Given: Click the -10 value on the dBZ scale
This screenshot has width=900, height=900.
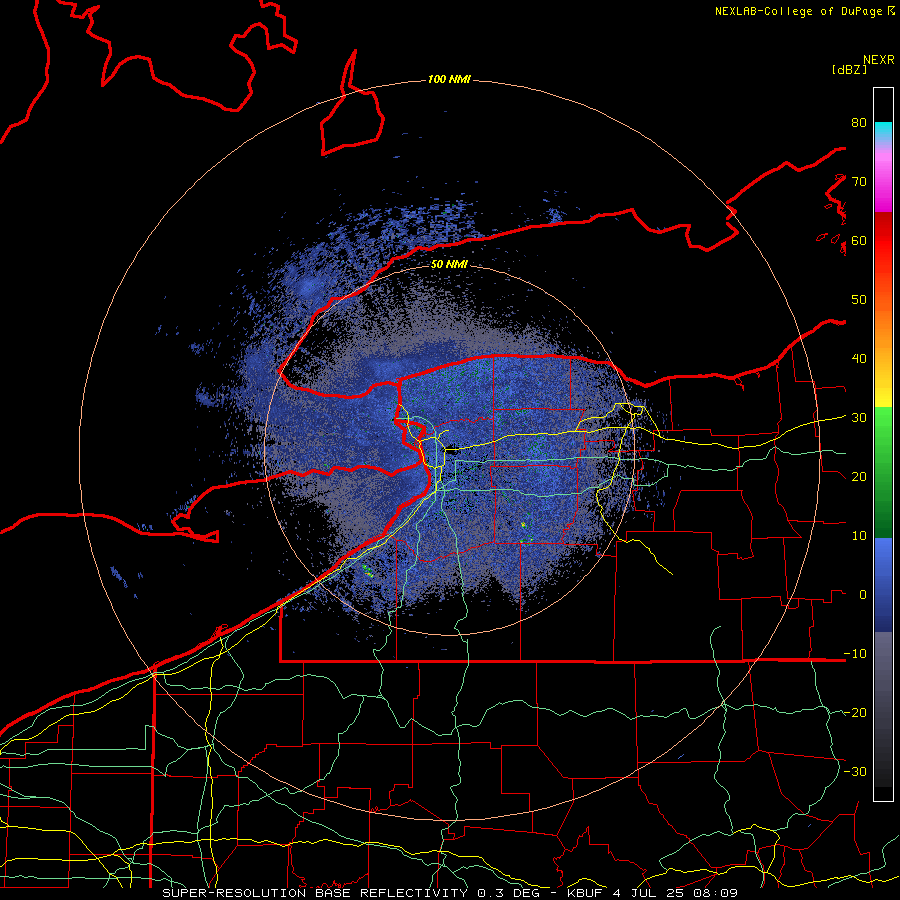Looking at the screenshot, I should (855, 653).
